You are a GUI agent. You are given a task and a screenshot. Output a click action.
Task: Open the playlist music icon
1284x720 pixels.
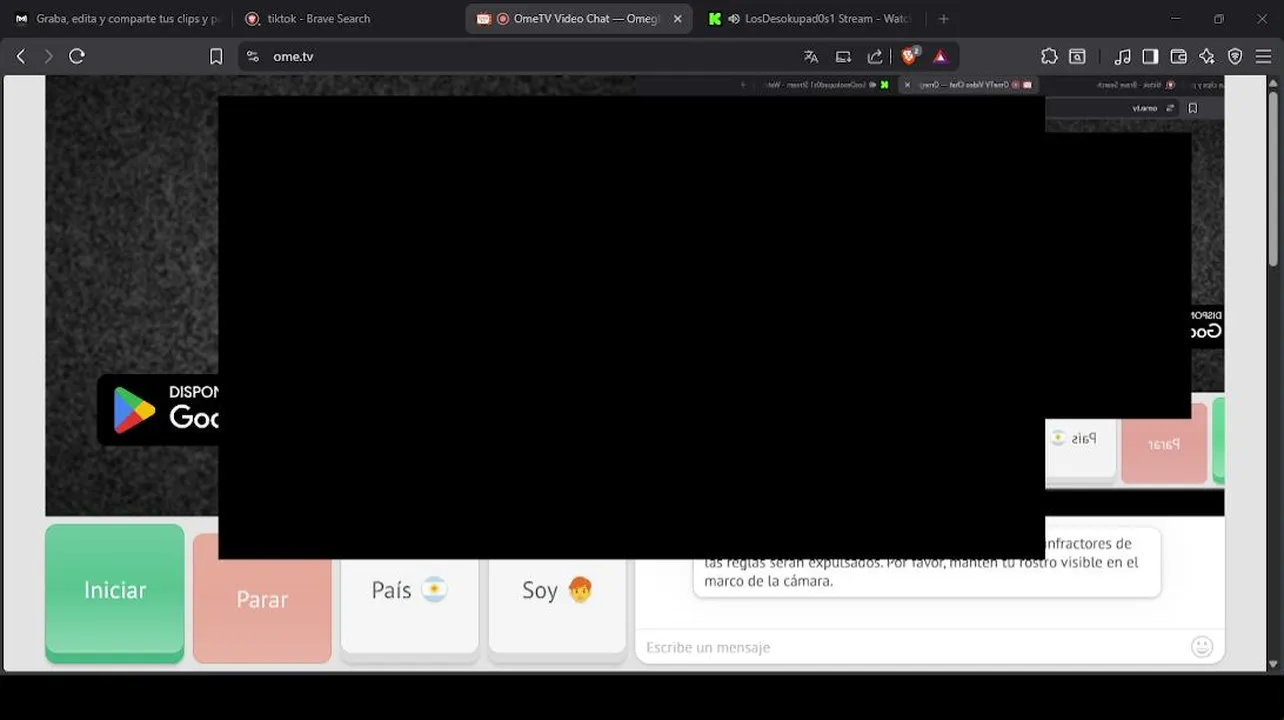pyautogui.click(x=1123, y=57)
